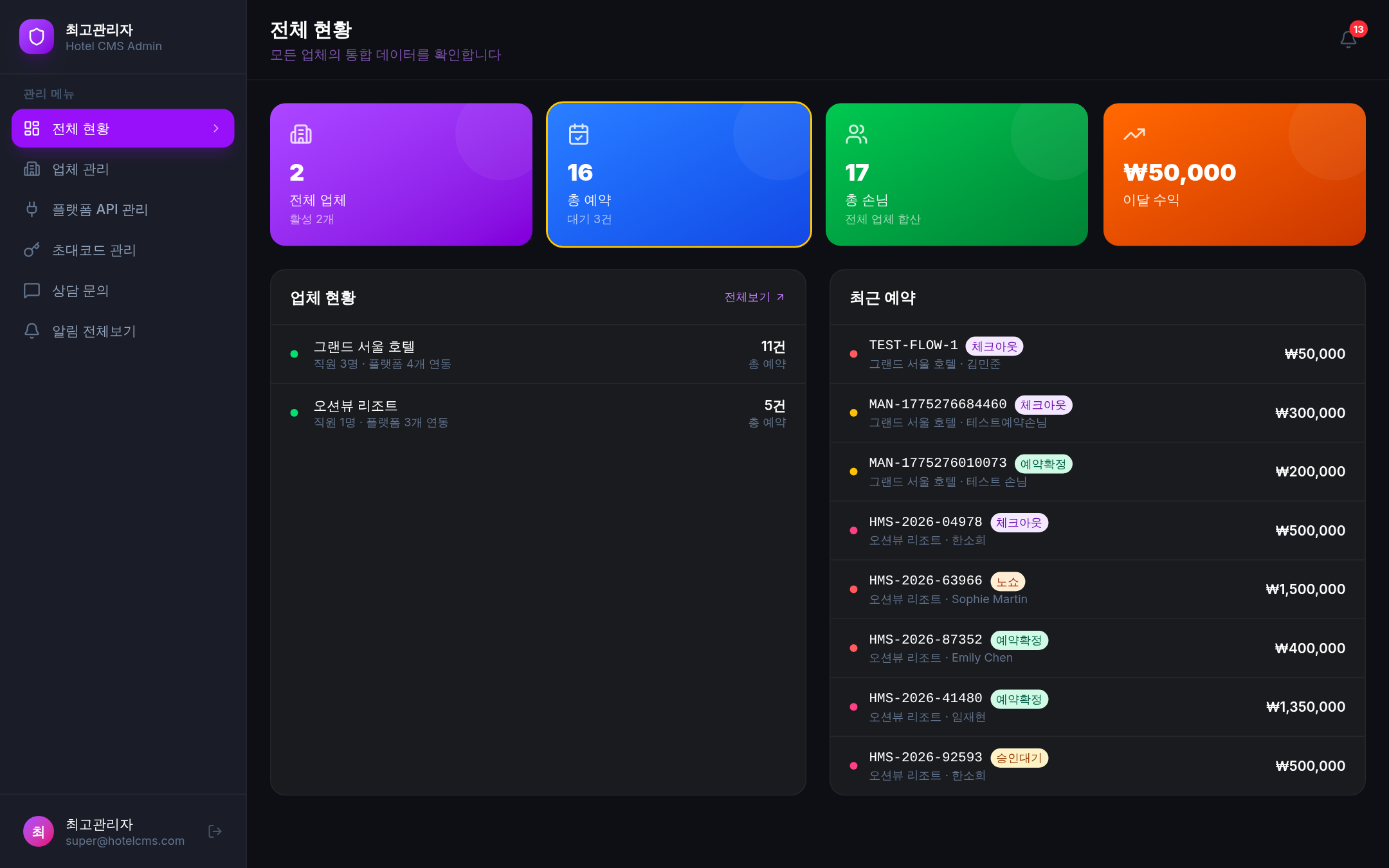Click the 예약확정 badge on HMS-2026-41480

pyautogui.click(x=1019, y=700)
